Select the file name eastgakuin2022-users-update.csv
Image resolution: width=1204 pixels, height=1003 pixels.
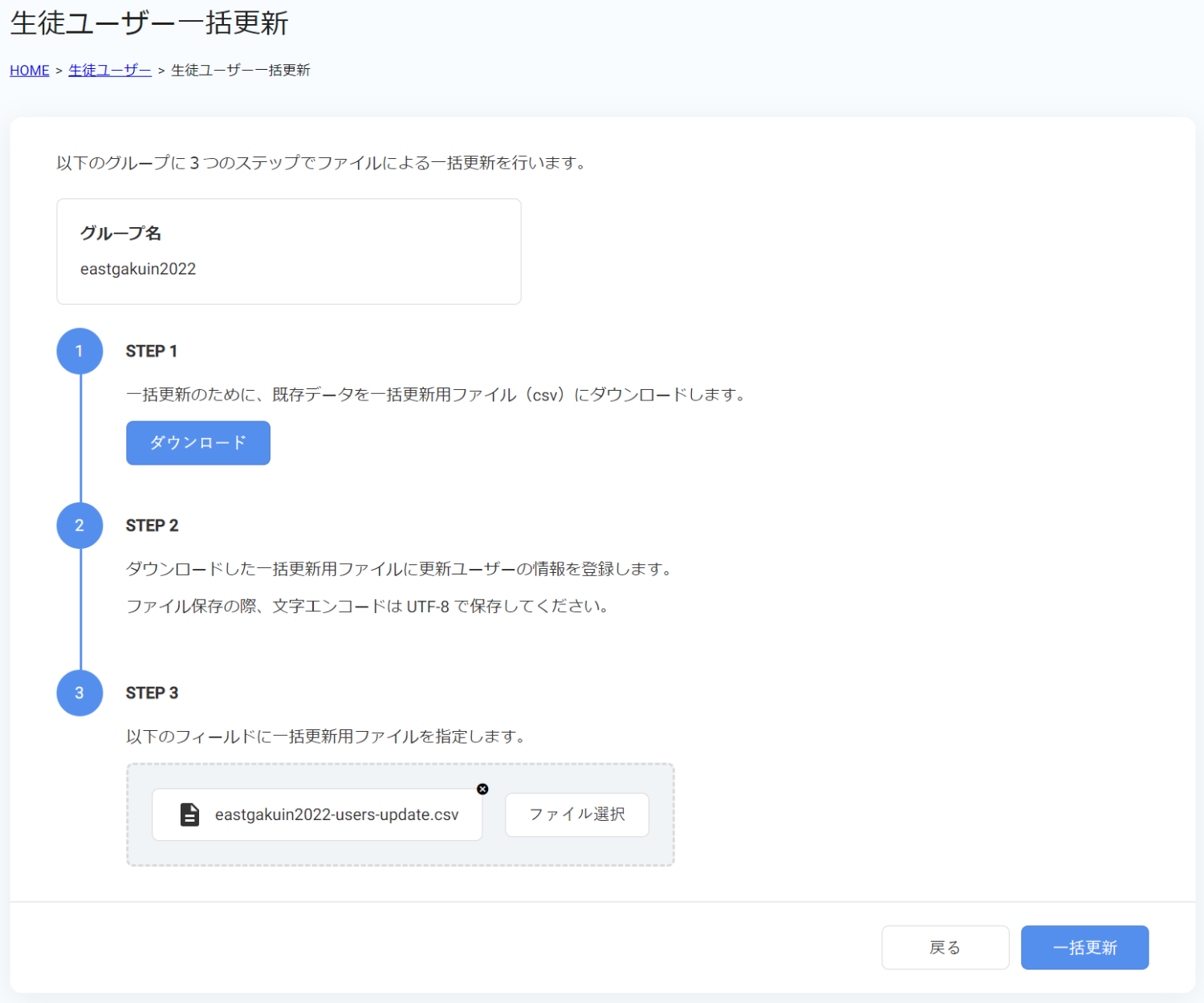pyautogui.click(x=337, y=814)
